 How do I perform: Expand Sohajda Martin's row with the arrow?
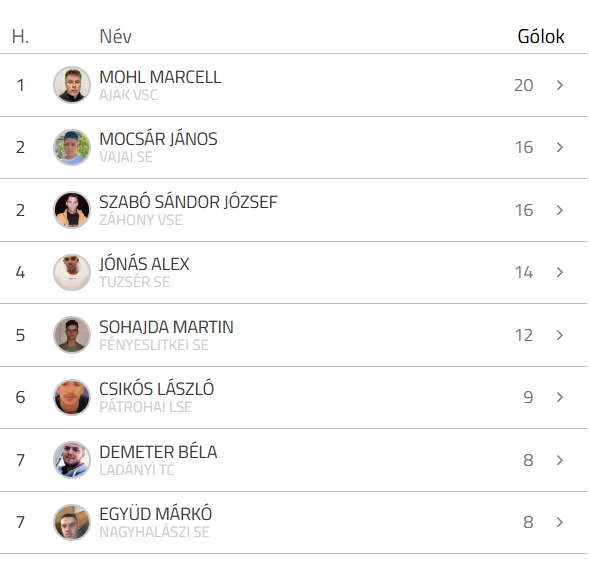(560, 335)
